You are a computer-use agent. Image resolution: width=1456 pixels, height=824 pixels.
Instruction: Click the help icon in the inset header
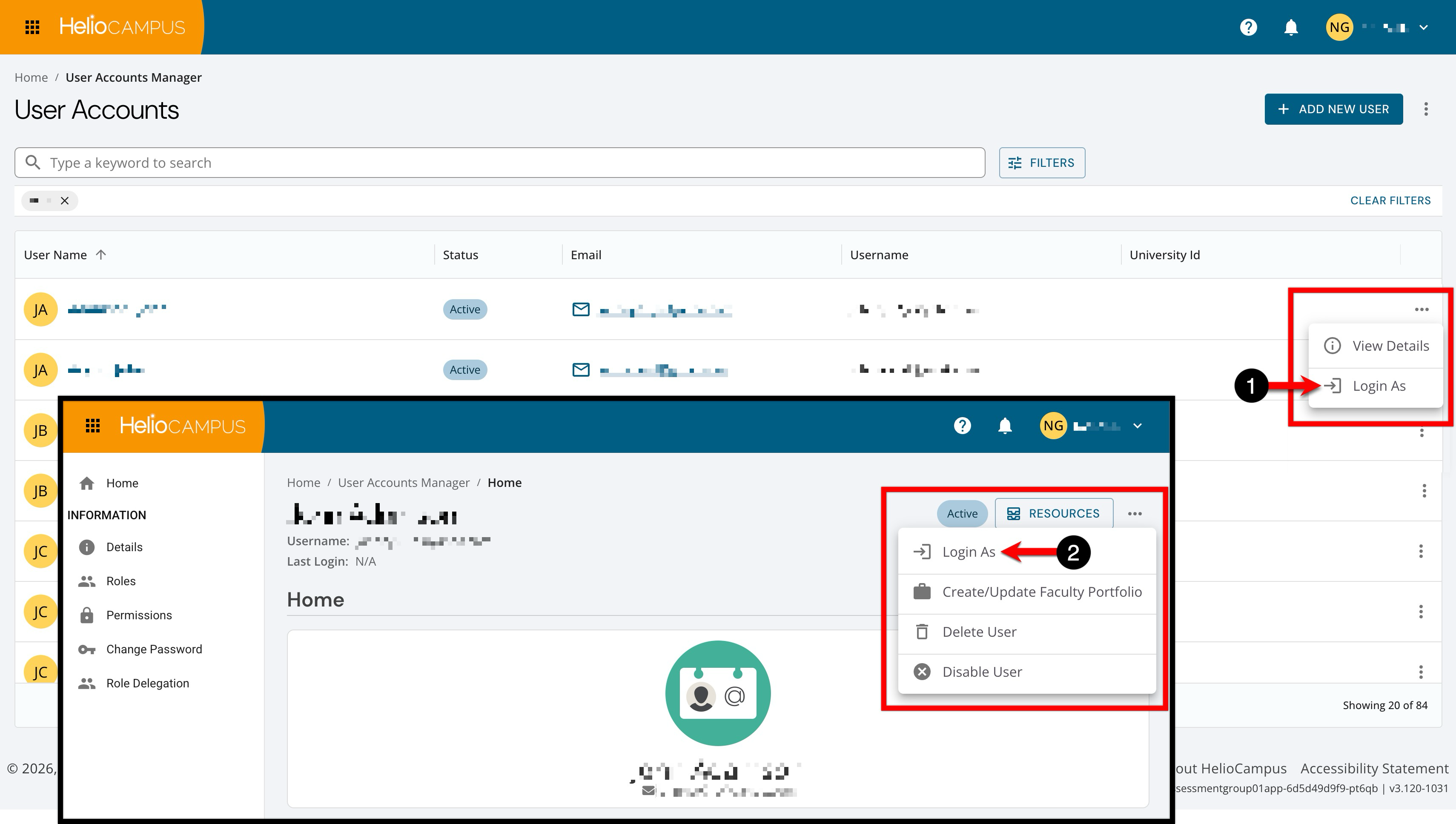tap(962, 426)
